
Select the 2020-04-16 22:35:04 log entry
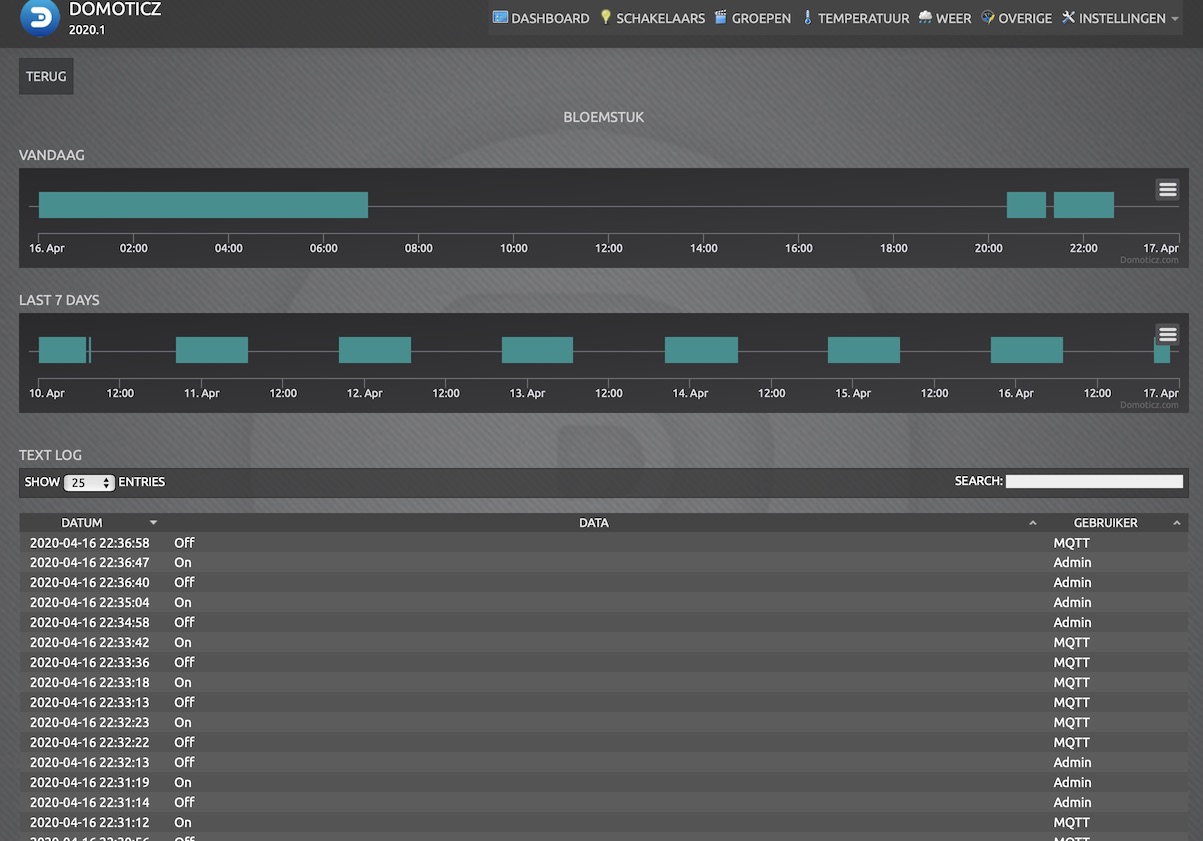coord(603,602)
